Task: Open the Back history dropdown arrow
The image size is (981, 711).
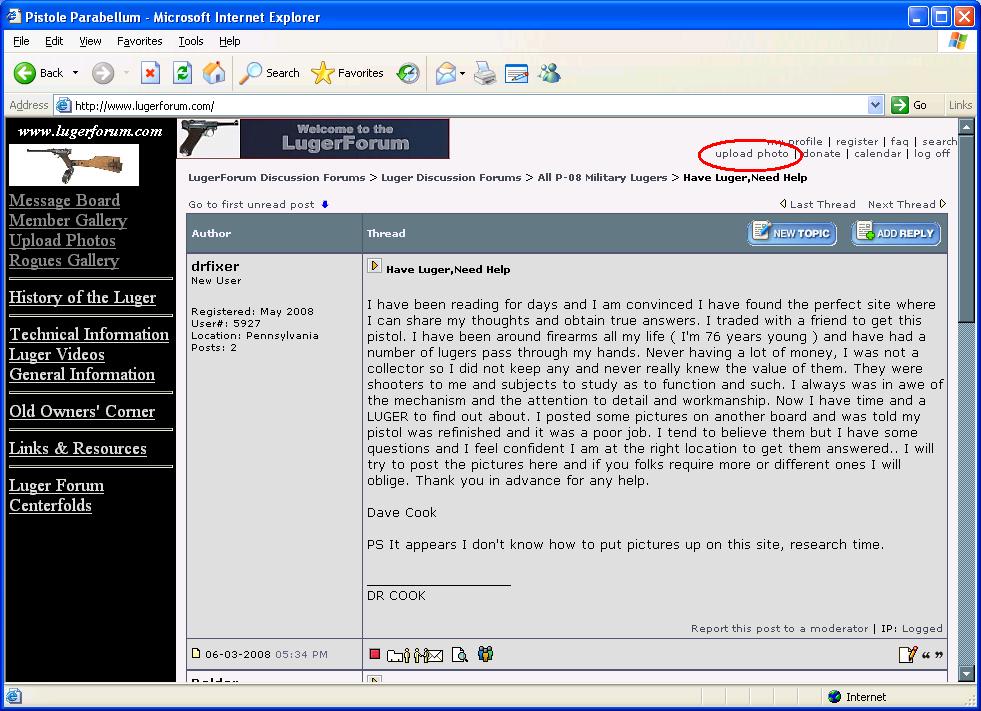Action: [x=76, y=73]
